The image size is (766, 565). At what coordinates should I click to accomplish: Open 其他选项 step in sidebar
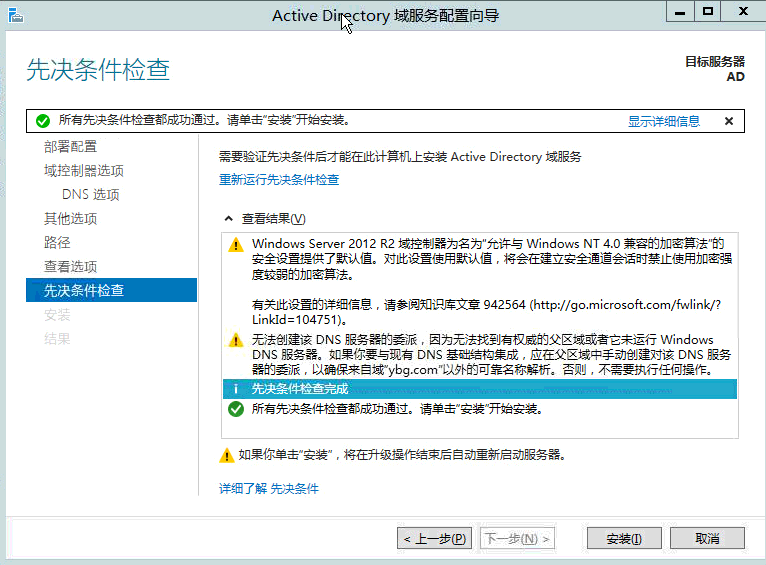(70, 219)
